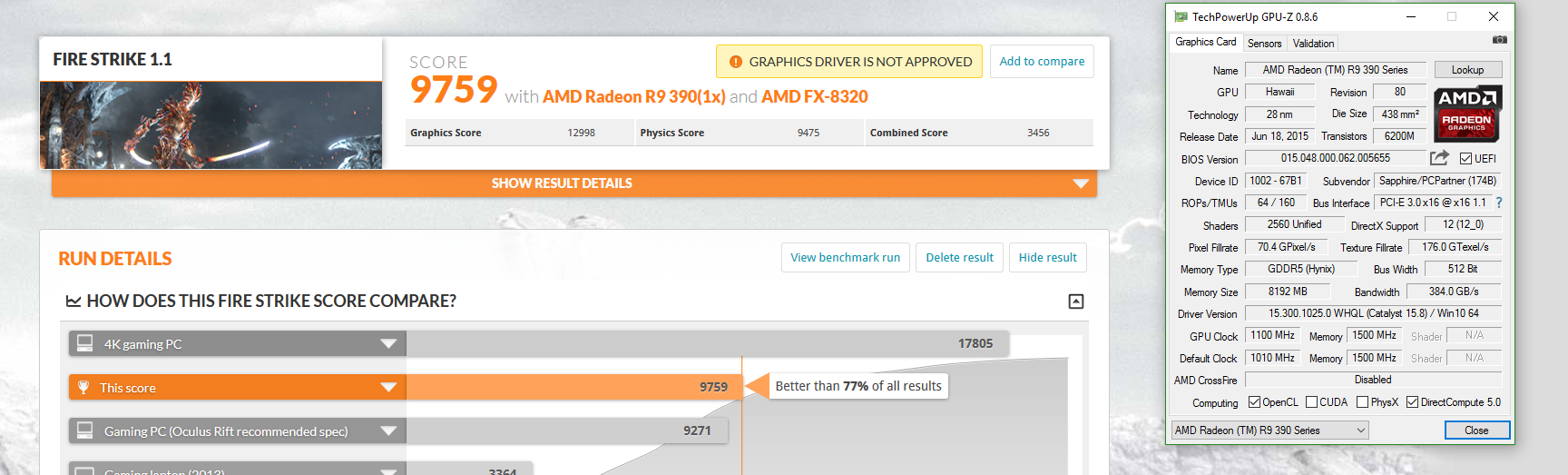Image resolution: width=1568 pixels, height=475 pixels.
Task: Click the 4K gaming PC 17805 bar
Action: [x=708, y=344]
